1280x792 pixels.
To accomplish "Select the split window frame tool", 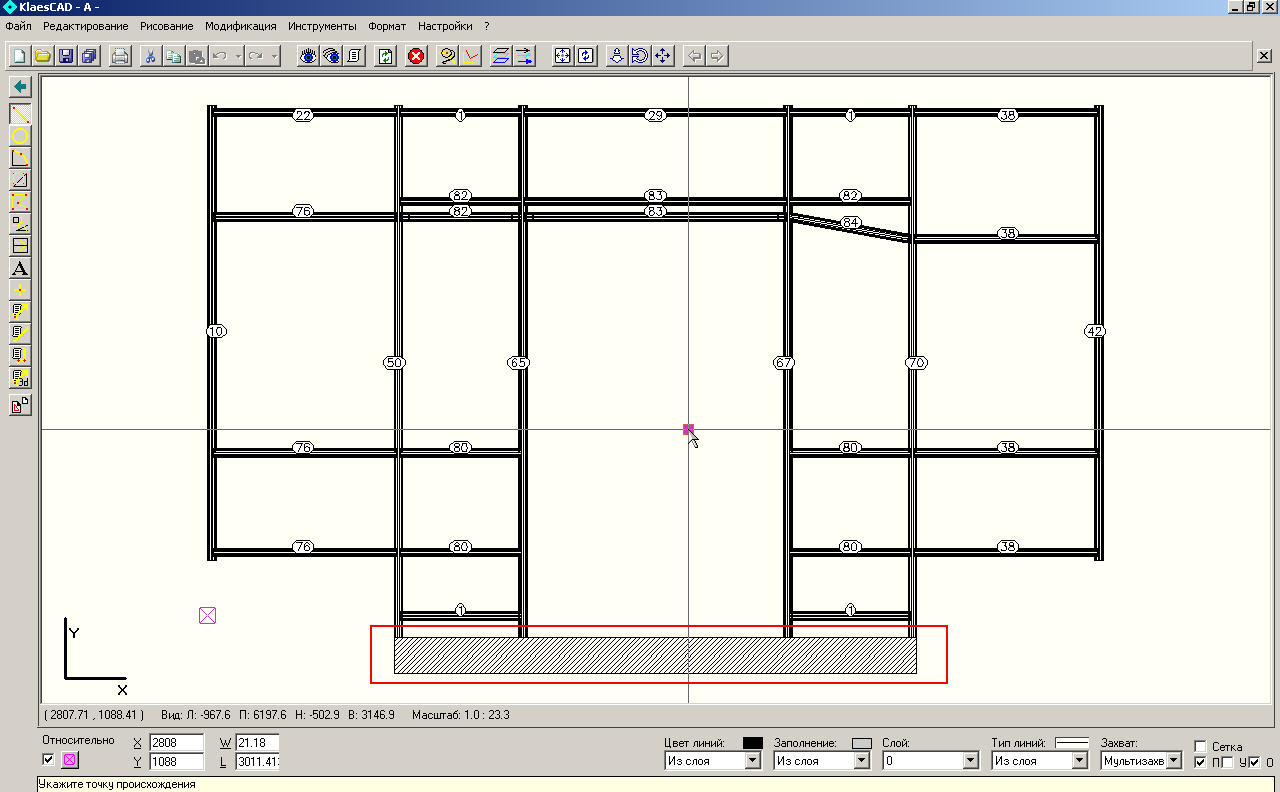I will (20, 246).
